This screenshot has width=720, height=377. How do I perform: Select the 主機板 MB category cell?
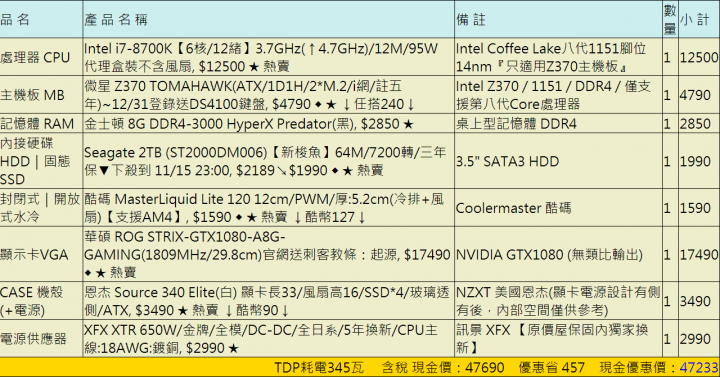pyautogui.click(x=32, y=96)
